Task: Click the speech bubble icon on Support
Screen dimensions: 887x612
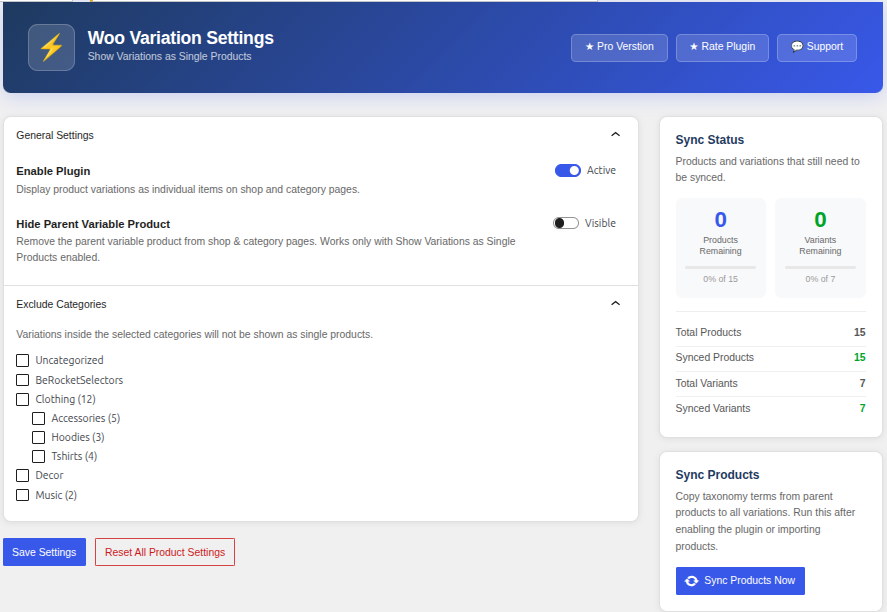Action: pos(796,47)
